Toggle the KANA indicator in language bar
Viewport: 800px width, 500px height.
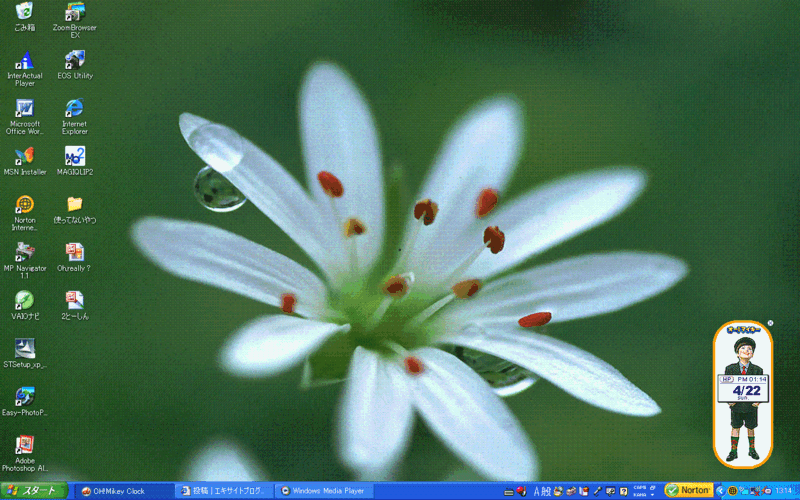pyautogui.click(x=640, y=494)
